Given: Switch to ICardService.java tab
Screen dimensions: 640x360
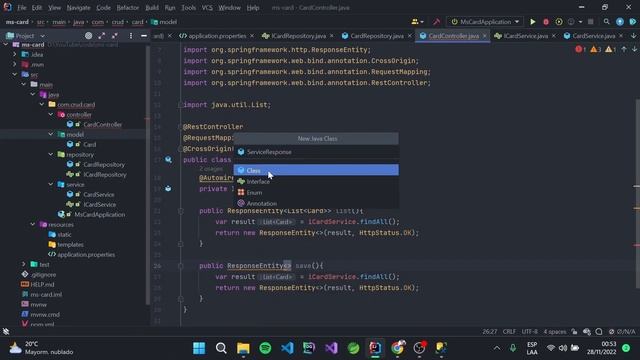Looking at the screenshot, I should coord(525,36).
